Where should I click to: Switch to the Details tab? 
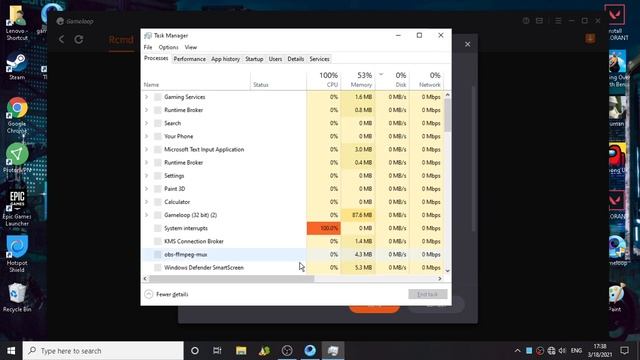point(296,59)
